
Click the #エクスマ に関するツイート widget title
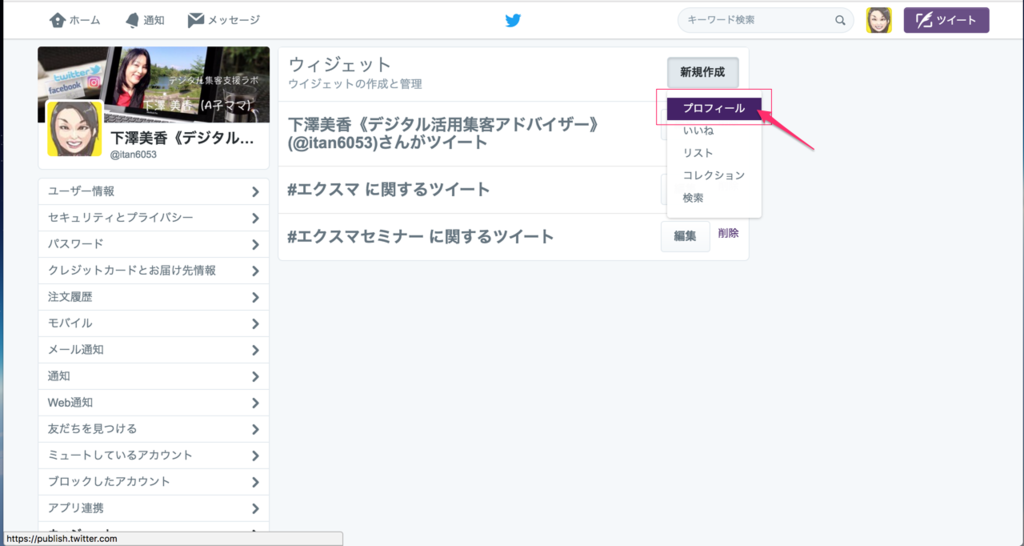pyautogui.click(x=389, y=189)
